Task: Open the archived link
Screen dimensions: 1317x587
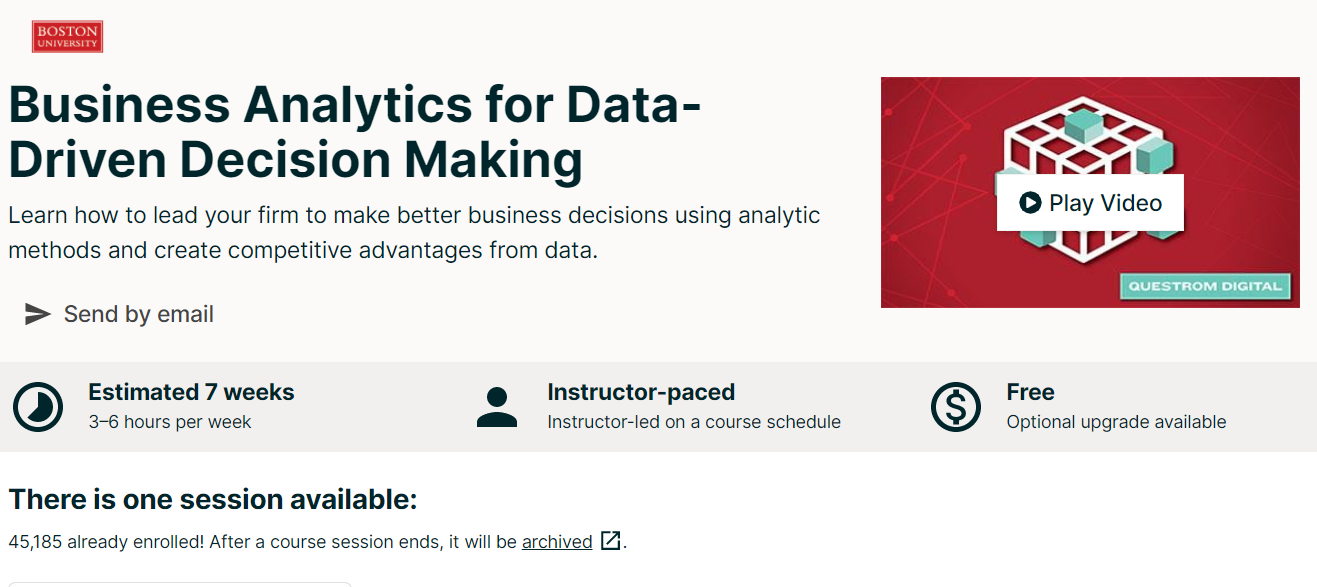Action: 556,541
